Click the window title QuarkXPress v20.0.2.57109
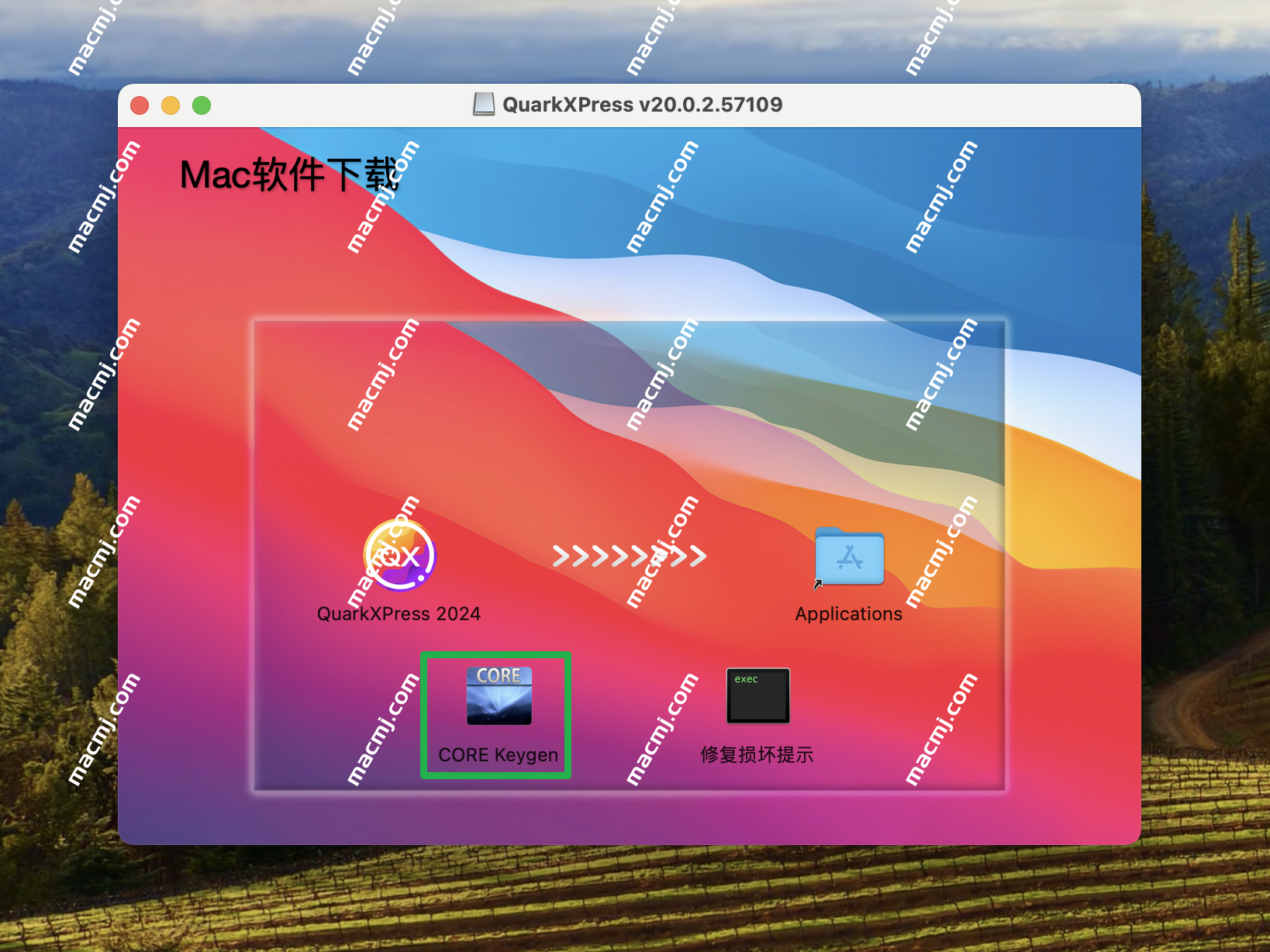The image size is (1270, 952). pos(643,105)
